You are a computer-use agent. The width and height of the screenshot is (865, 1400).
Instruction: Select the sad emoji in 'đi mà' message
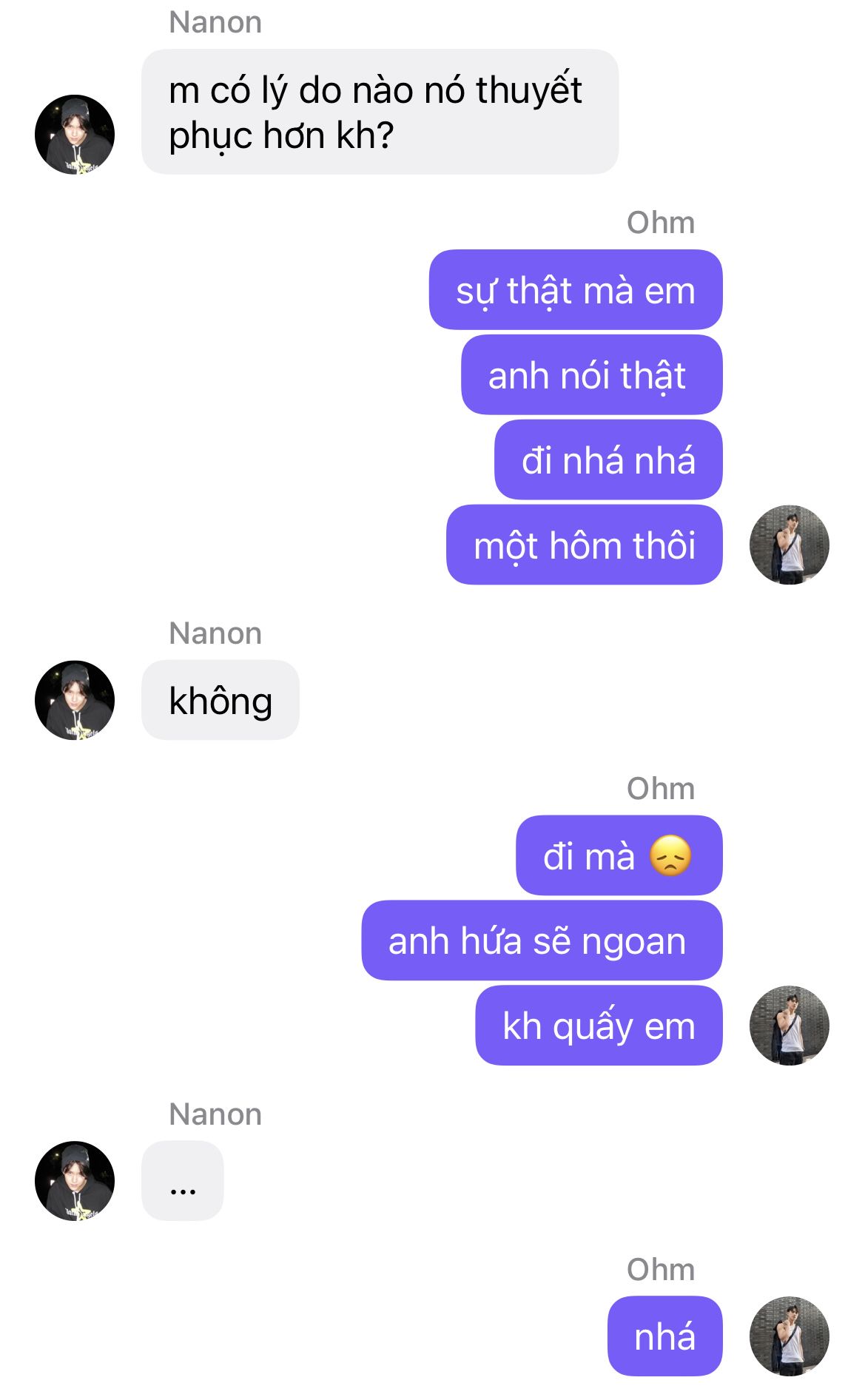(x=670, y=856)
